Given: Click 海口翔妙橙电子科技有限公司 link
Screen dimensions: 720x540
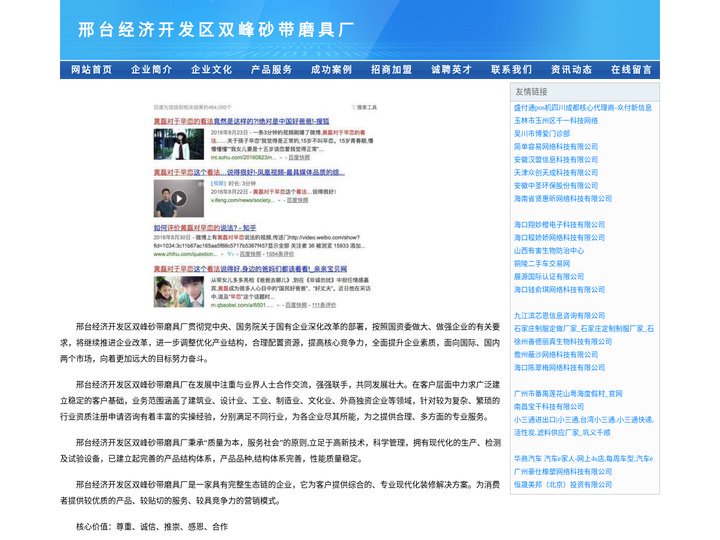Looking at the screenshot, I should tap(559, 225).
